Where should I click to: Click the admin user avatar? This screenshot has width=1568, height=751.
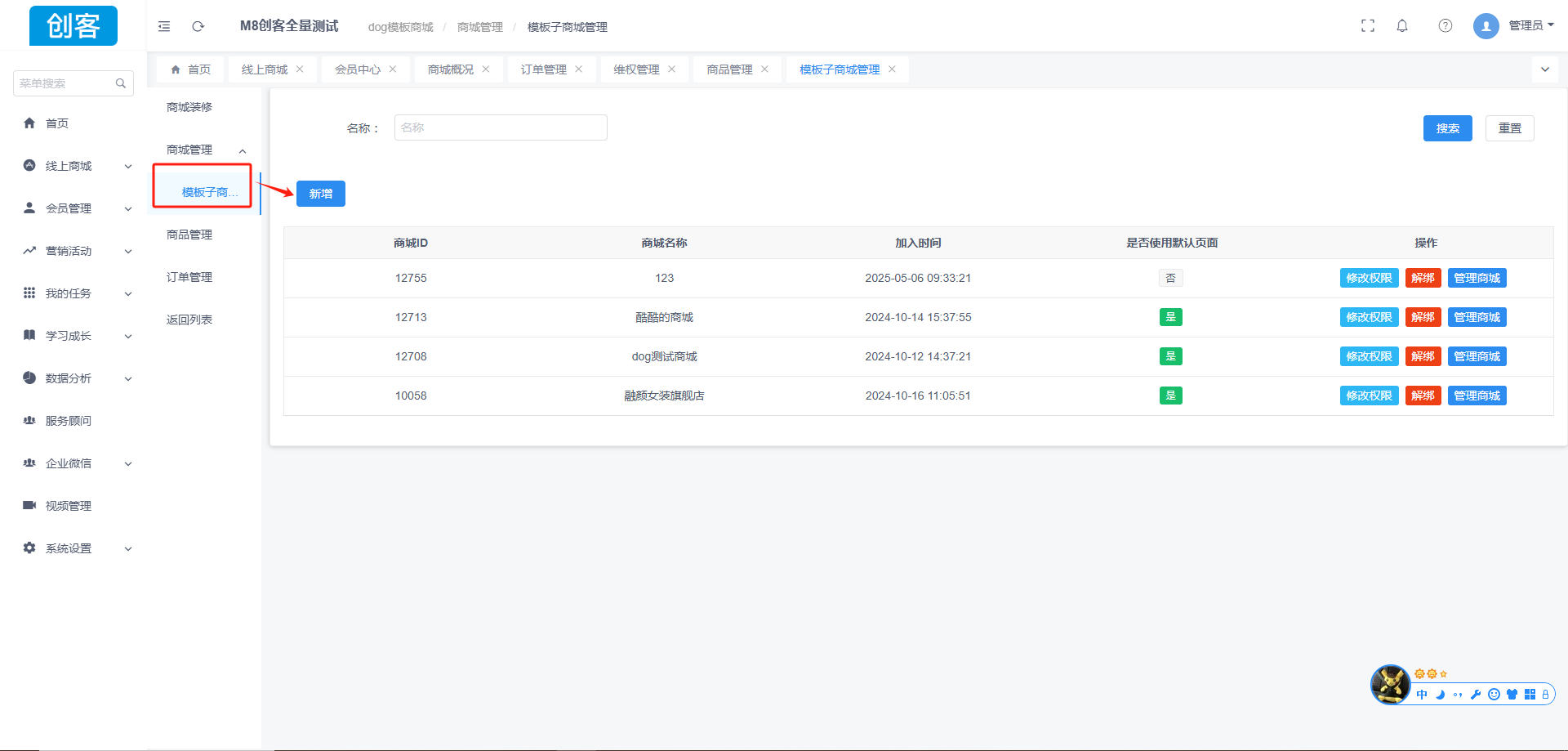tap(1486, 26)
